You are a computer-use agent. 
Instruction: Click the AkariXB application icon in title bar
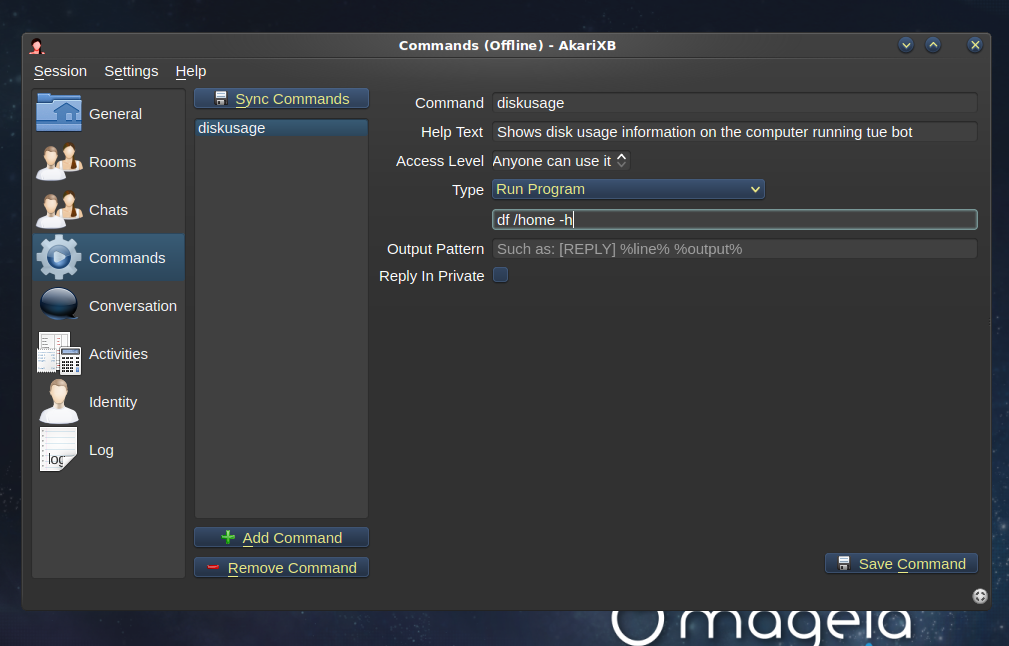click(37, 46)
